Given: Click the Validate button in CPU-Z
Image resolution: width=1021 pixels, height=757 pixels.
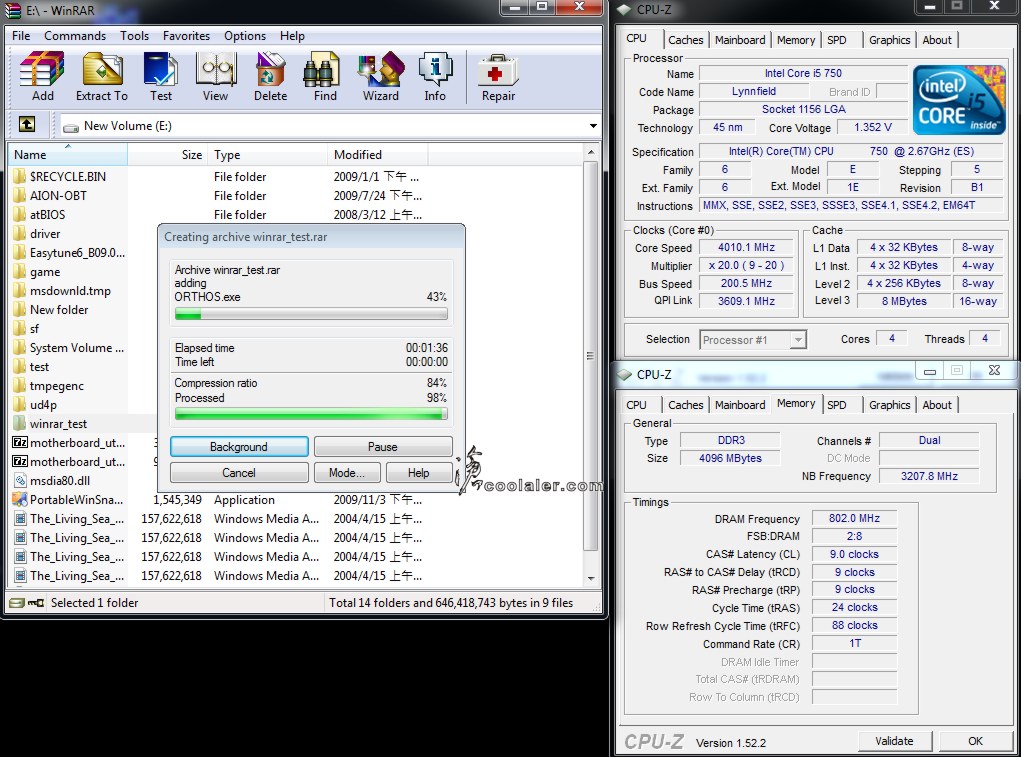Looking at the screenshot, I should (x=894, y=741).
